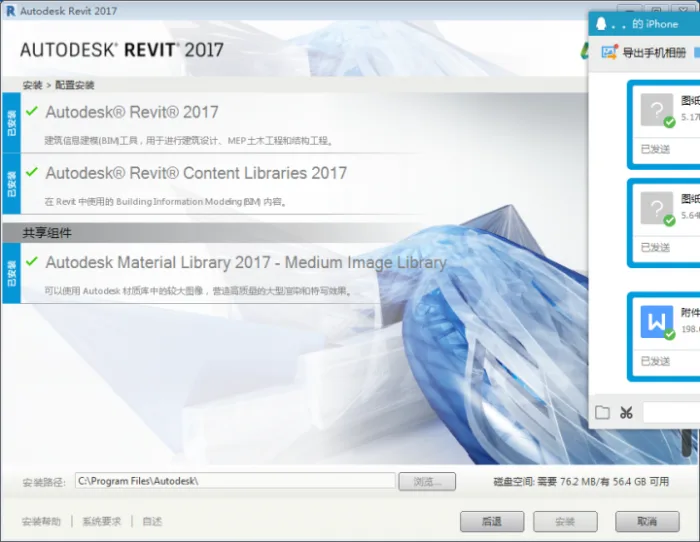Click the 导出手机相册 label
This screenshot has height=542, width=700.
coord(654,53)
